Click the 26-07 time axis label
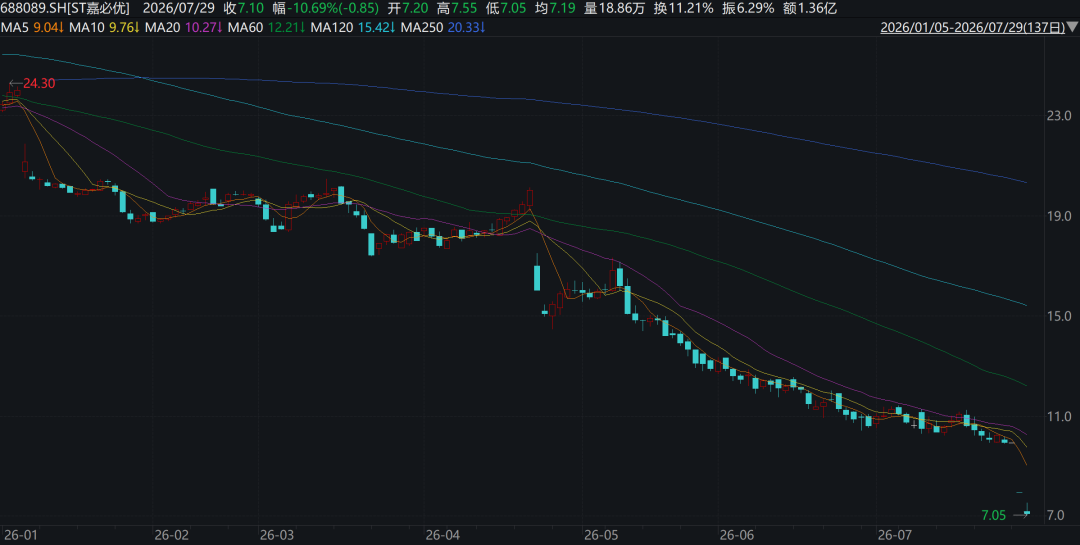This screenshot has height=545, width=1080. (x=895, y=535)
